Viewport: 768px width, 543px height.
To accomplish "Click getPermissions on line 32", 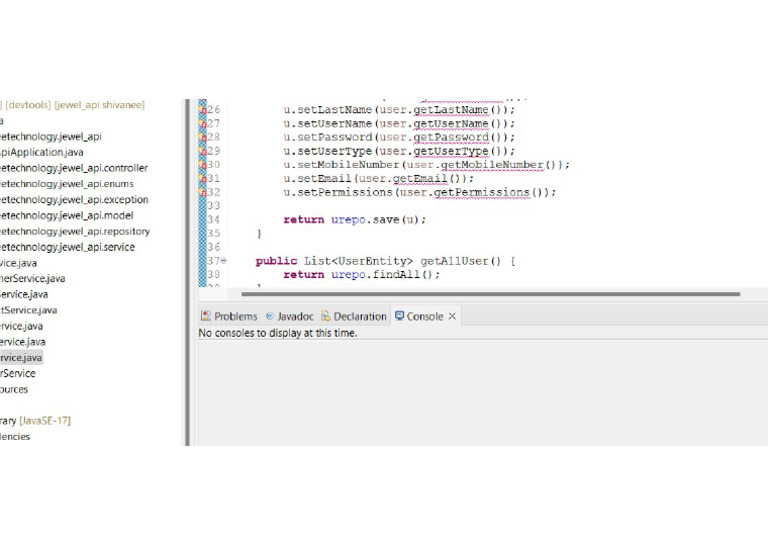I will tap(481, 192).
